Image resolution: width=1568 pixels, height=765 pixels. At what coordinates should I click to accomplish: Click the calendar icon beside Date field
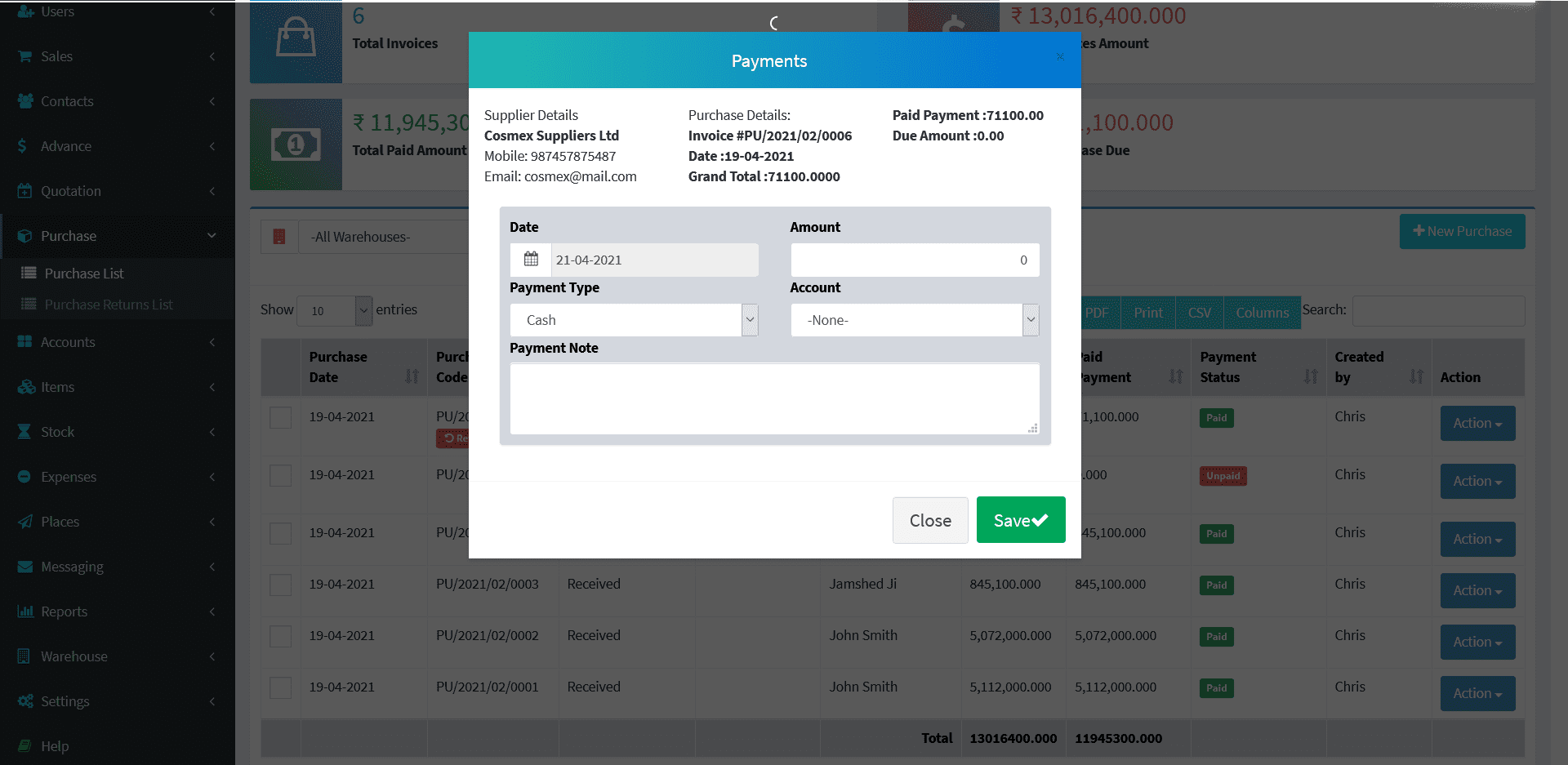[x=531, y=260]
